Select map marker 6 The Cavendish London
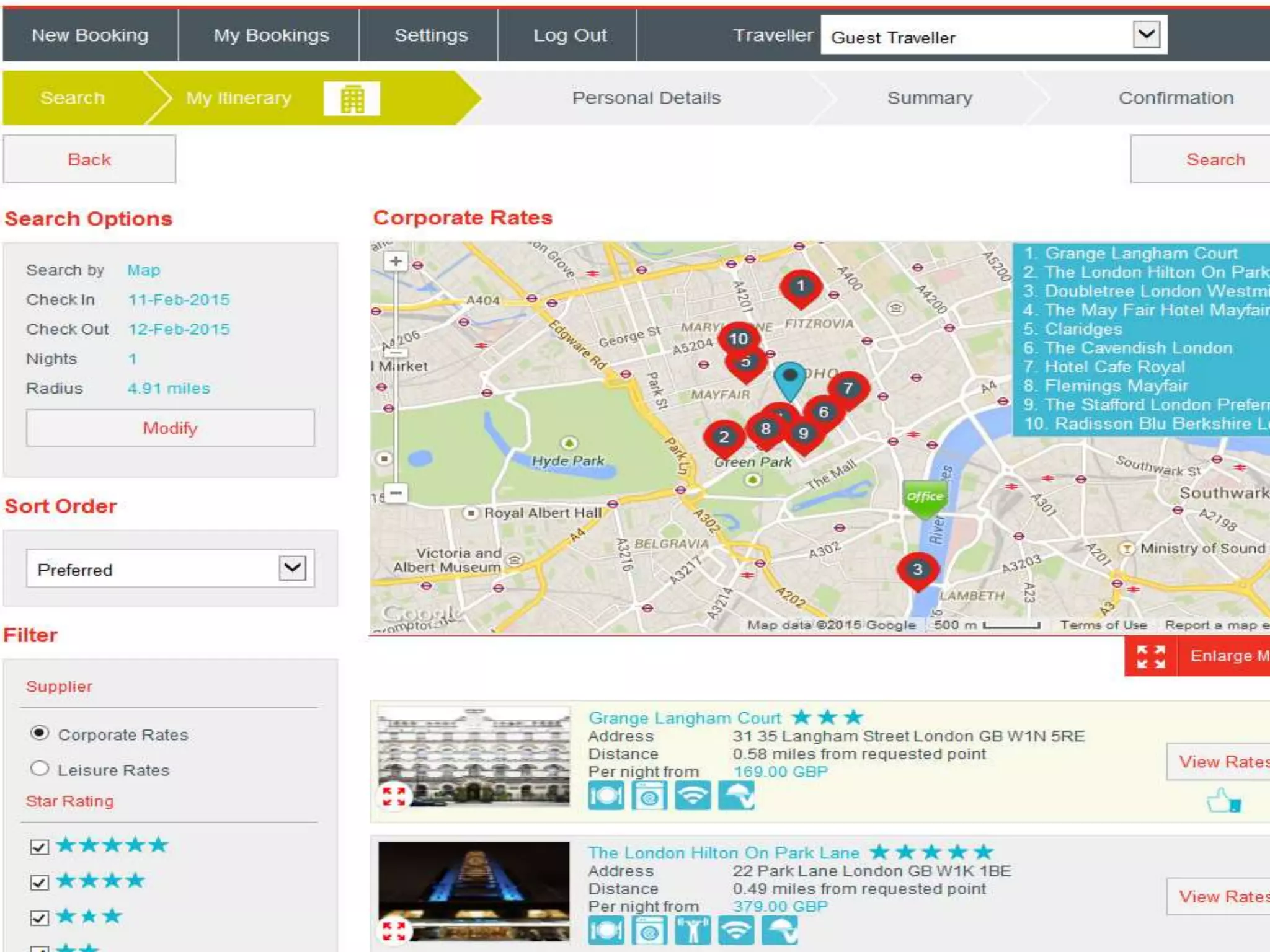 pyautogui.click(x=824, y=412)
